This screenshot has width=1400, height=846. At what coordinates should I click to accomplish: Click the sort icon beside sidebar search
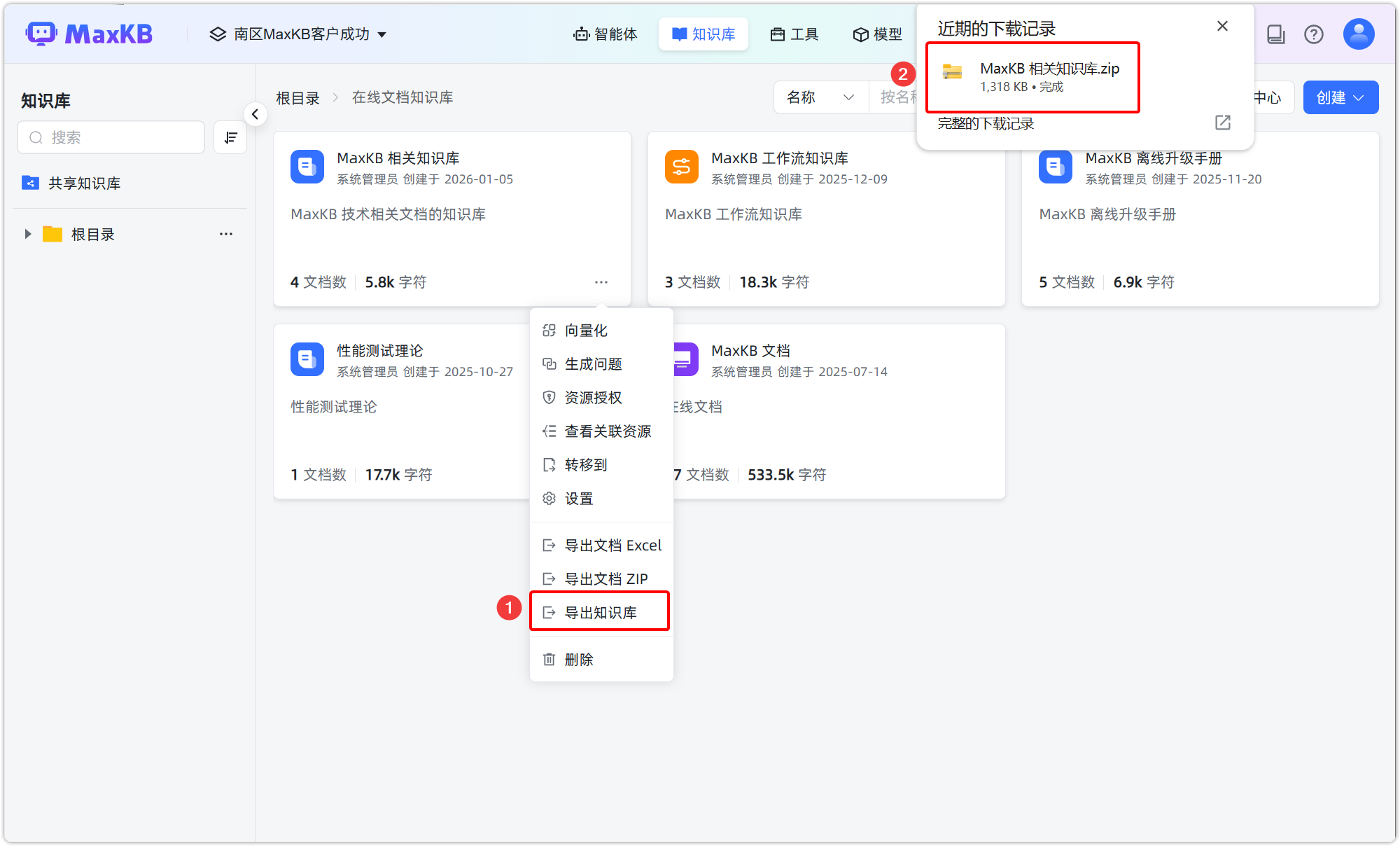pyautogui.click(x=230, y=137)
